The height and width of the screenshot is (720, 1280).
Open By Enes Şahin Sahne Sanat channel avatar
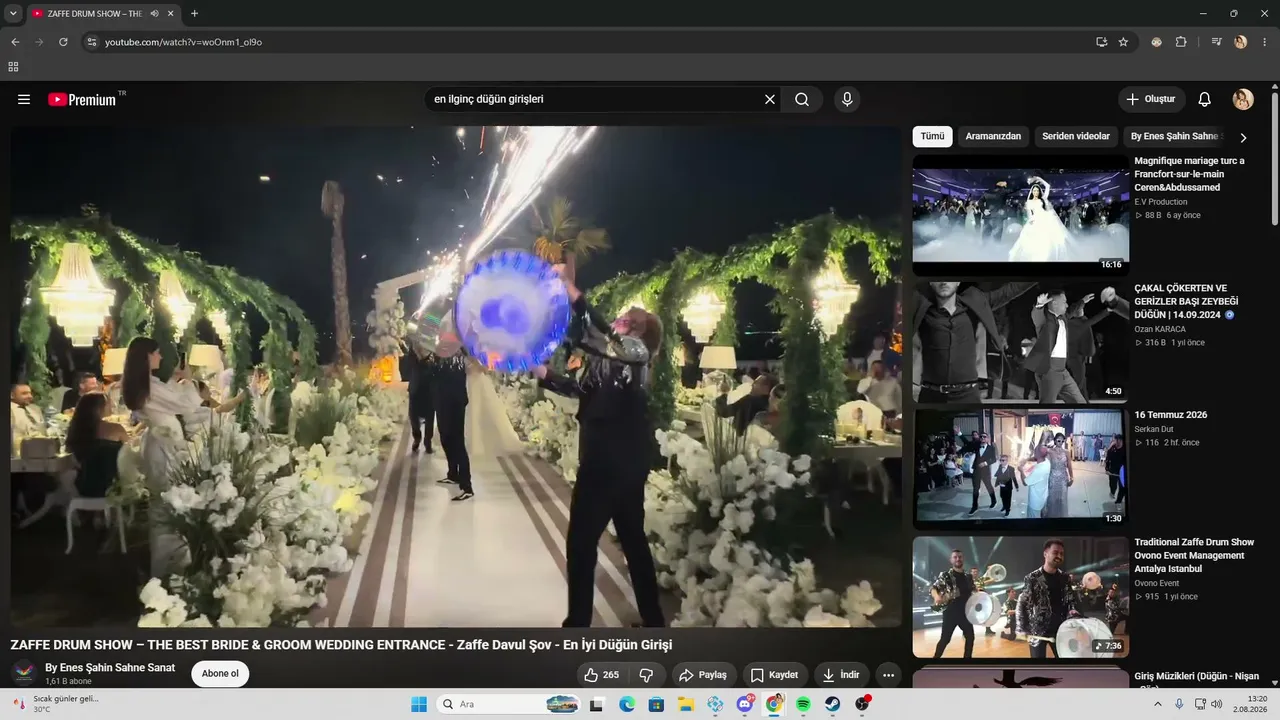point(24,673)
